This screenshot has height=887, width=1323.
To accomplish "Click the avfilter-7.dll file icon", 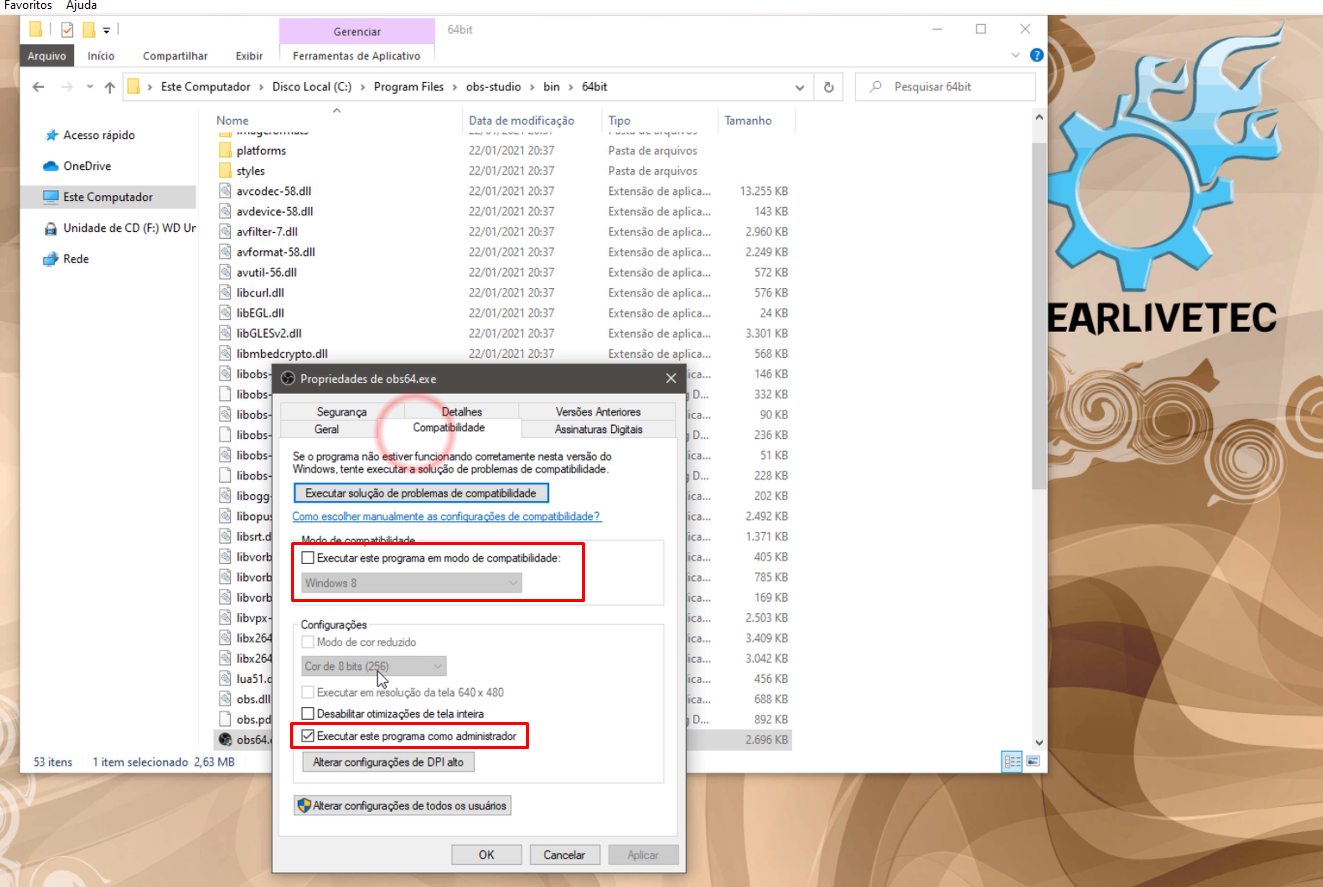I will click(x=225, y=232).
